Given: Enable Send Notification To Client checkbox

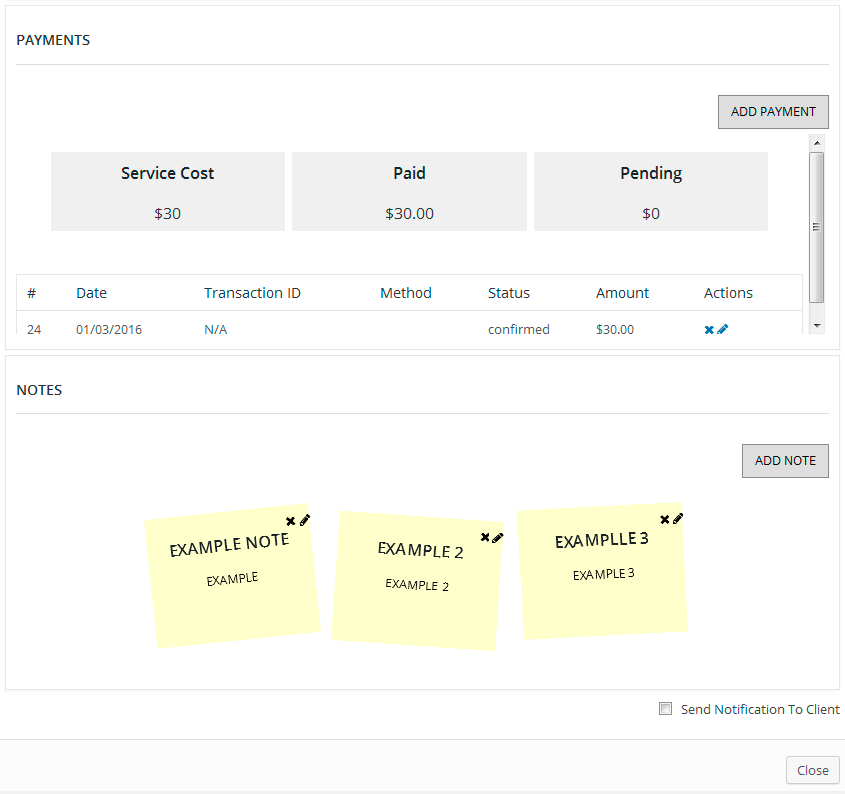Looking at the screenshot, I should click(665, 709).
